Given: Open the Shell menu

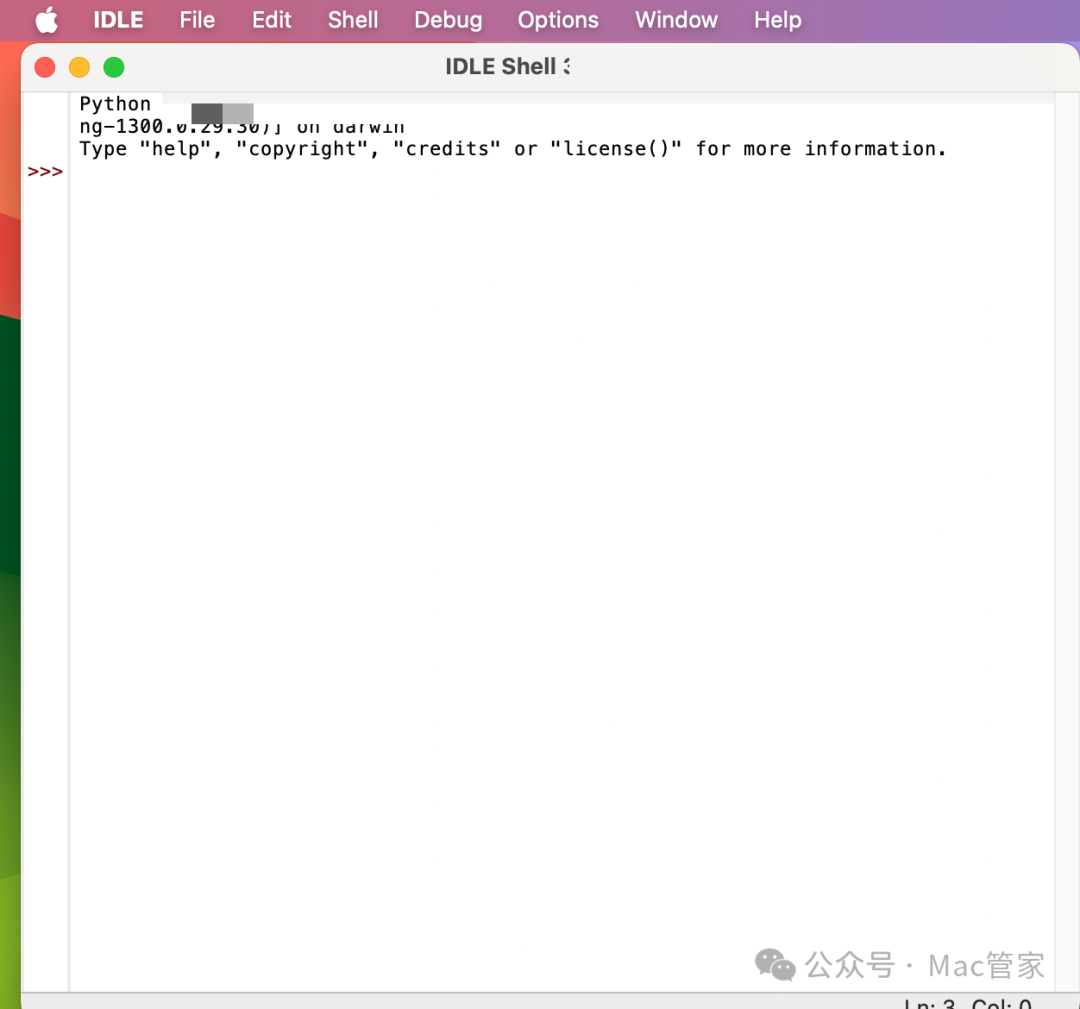Looking at the screenshot, I should click(353, 20).
